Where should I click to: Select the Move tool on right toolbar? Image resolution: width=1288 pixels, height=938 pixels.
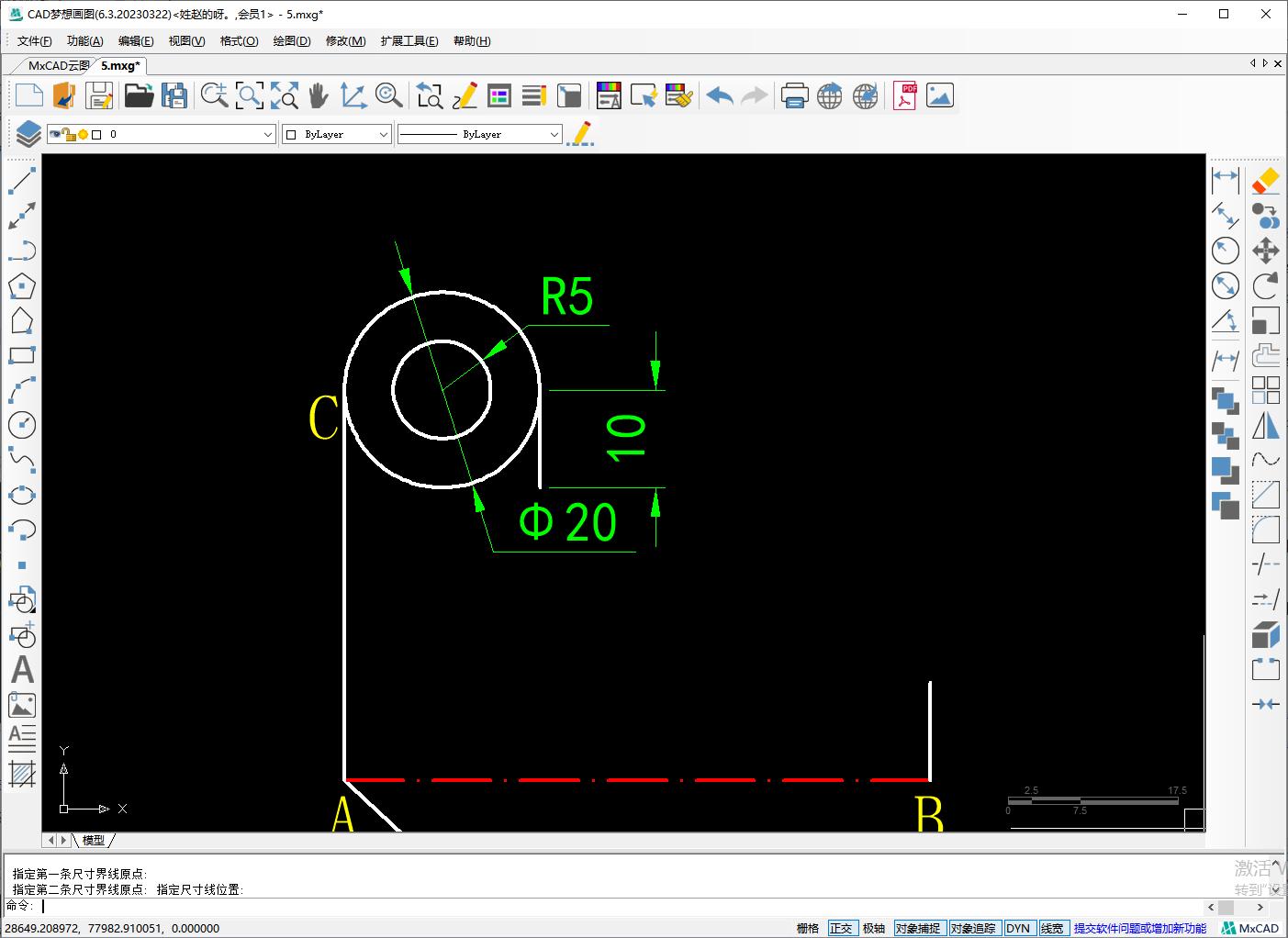pos(1266,250)
